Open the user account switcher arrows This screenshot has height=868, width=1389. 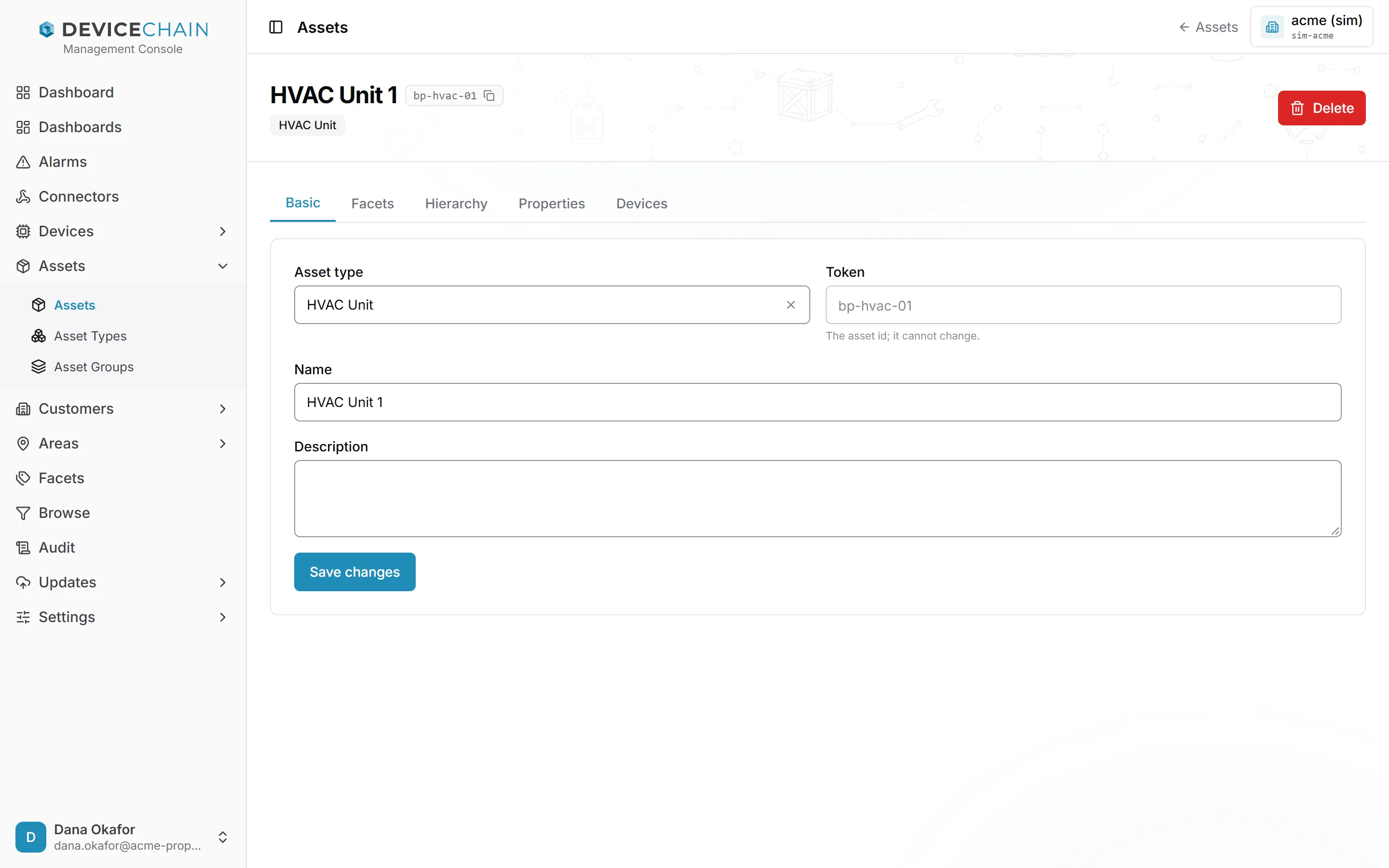(223, 837)
